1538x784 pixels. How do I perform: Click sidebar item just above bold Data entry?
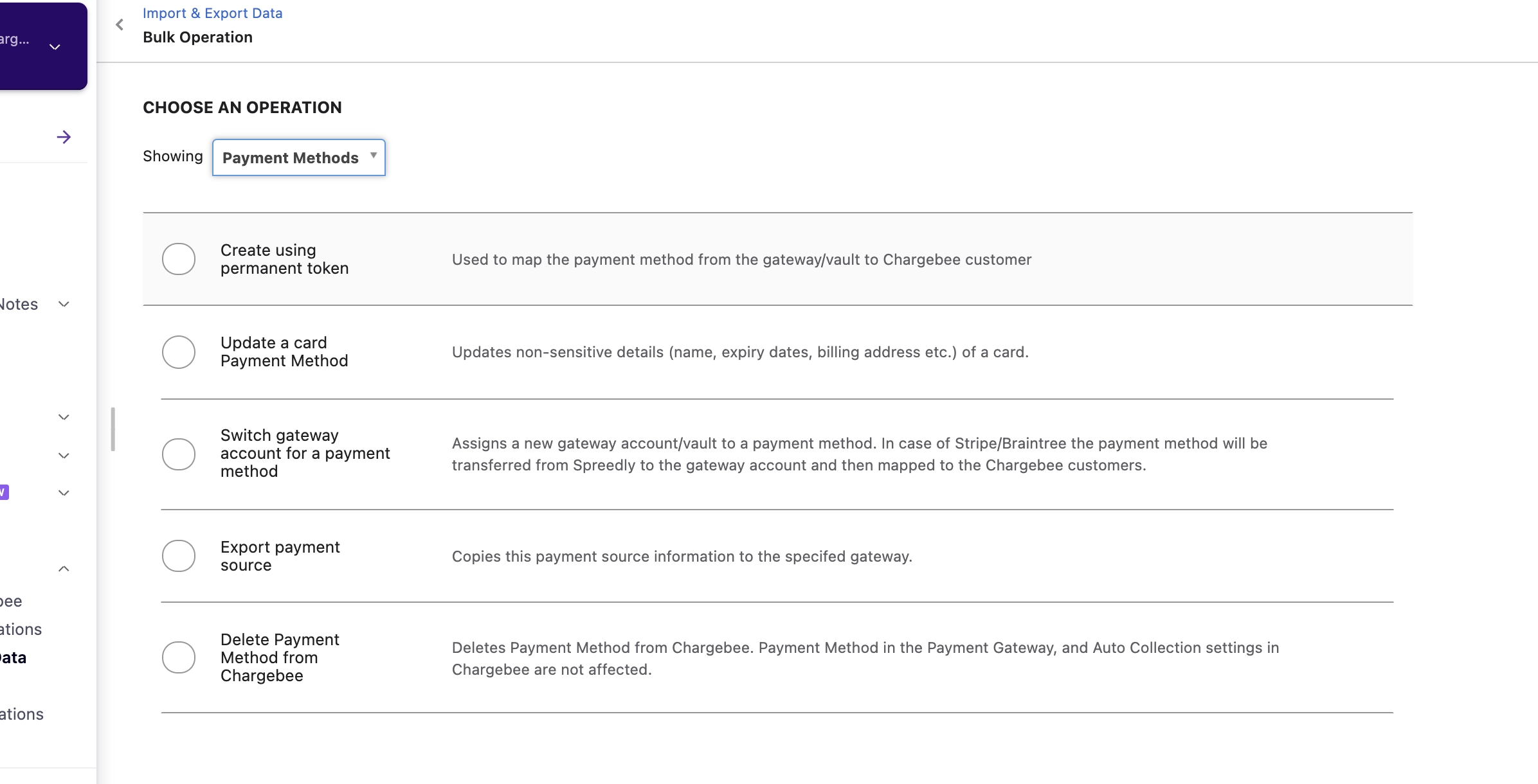tap(21, 629)
